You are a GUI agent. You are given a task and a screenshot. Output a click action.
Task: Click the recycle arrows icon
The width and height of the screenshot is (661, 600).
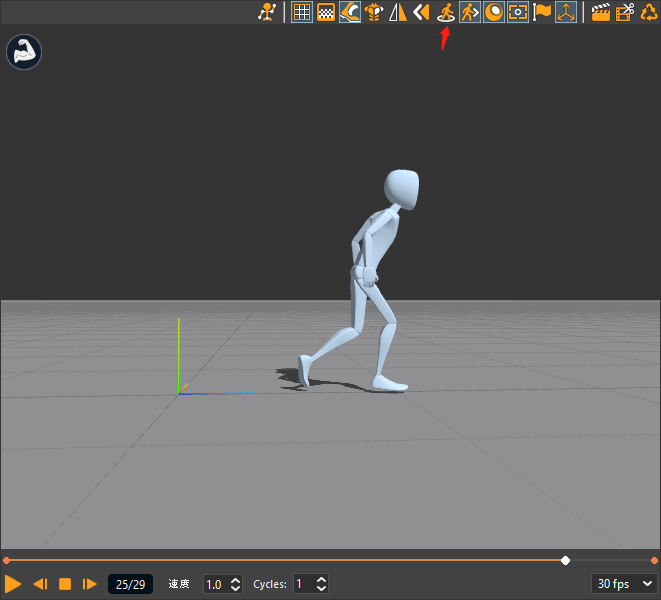[x=649, y=12]
